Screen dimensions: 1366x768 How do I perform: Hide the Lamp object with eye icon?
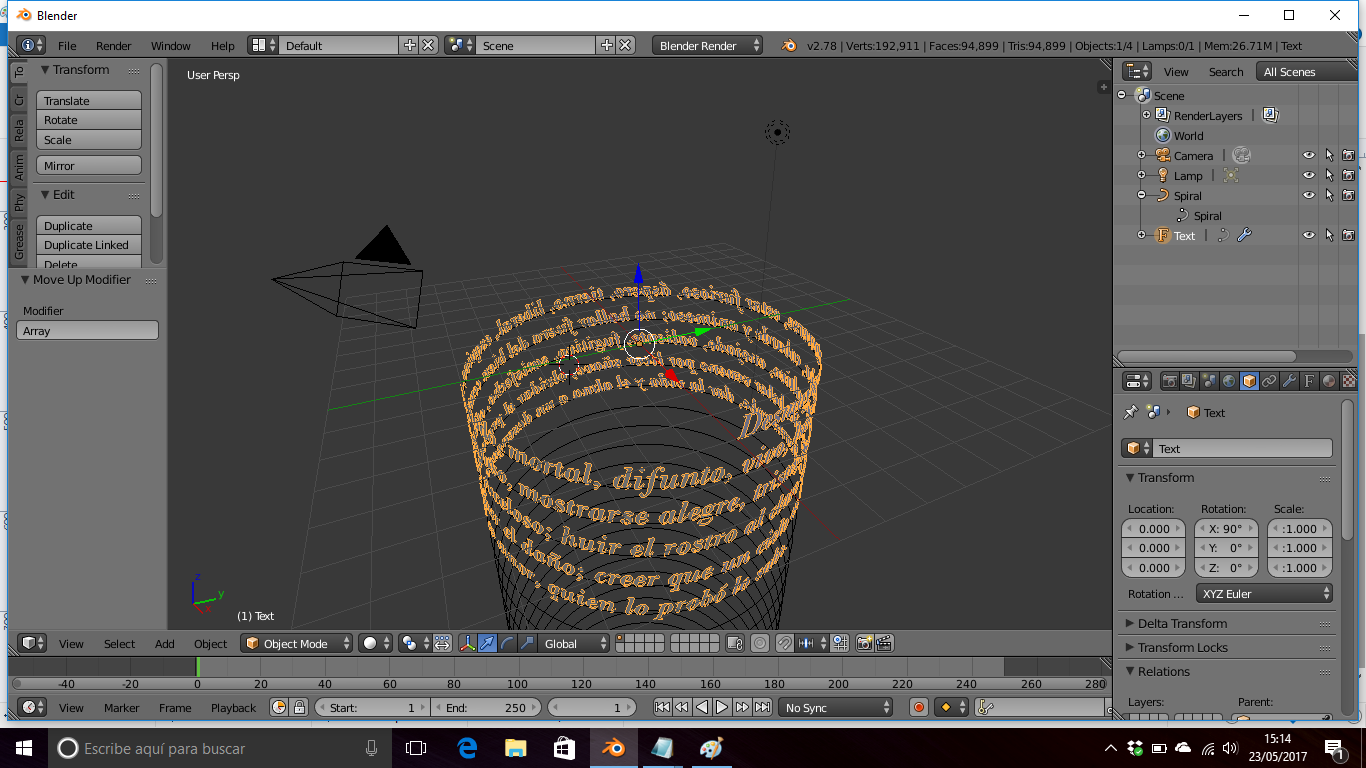pyautogui.click(x=1308, y=175)
